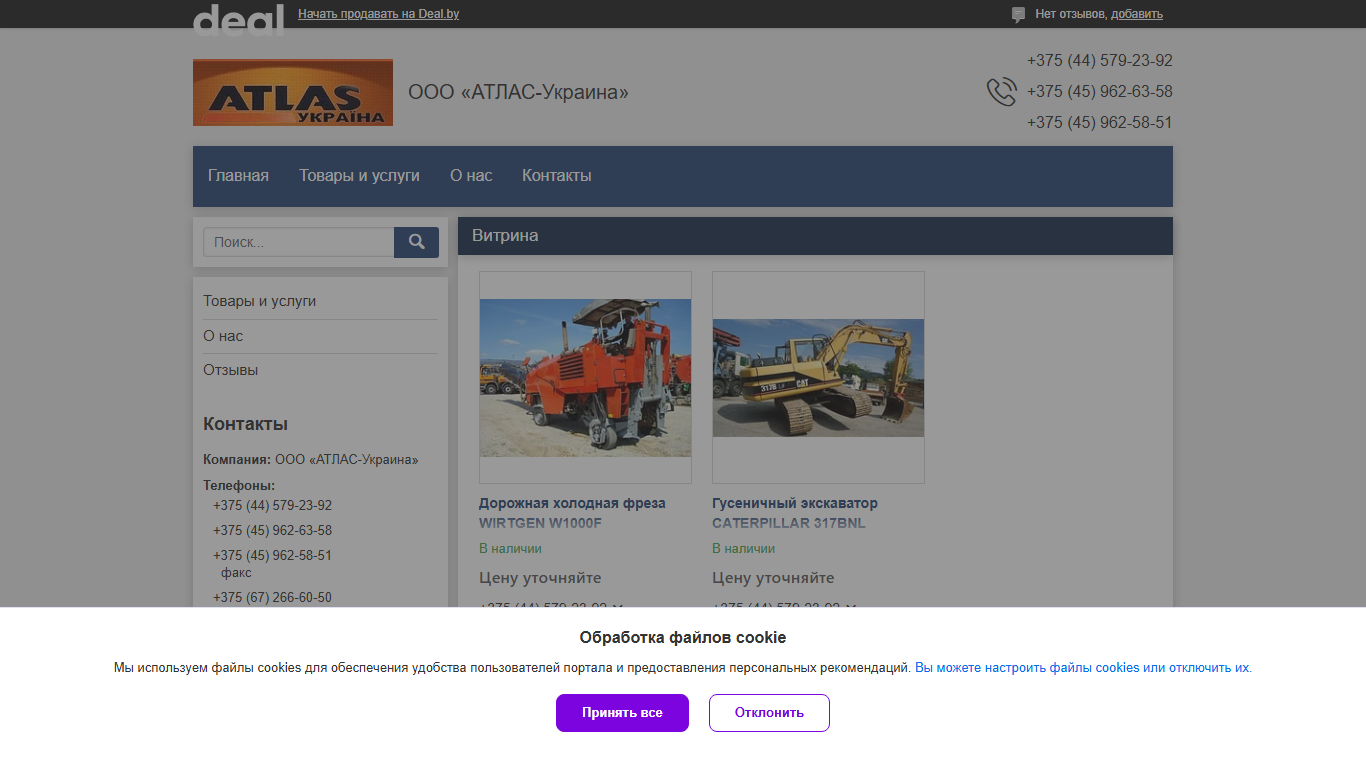Click sidebar phone +375 (67) 266-60-50
The height and width of the screenshot is (768, 1366).
(x=272, y=598)
